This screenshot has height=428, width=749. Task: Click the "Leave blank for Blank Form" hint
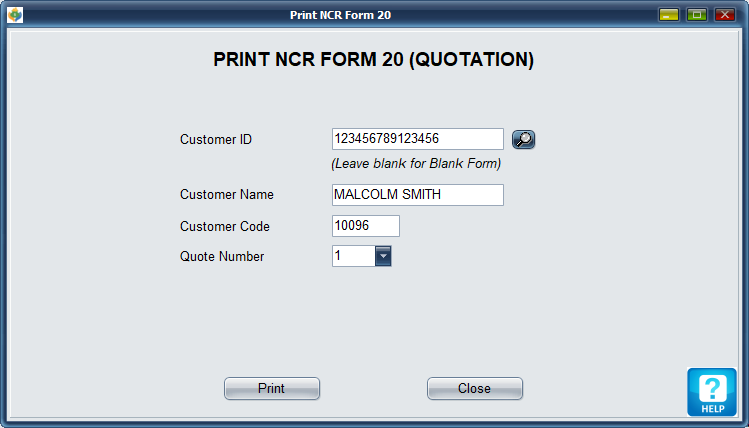click(416, 163)
